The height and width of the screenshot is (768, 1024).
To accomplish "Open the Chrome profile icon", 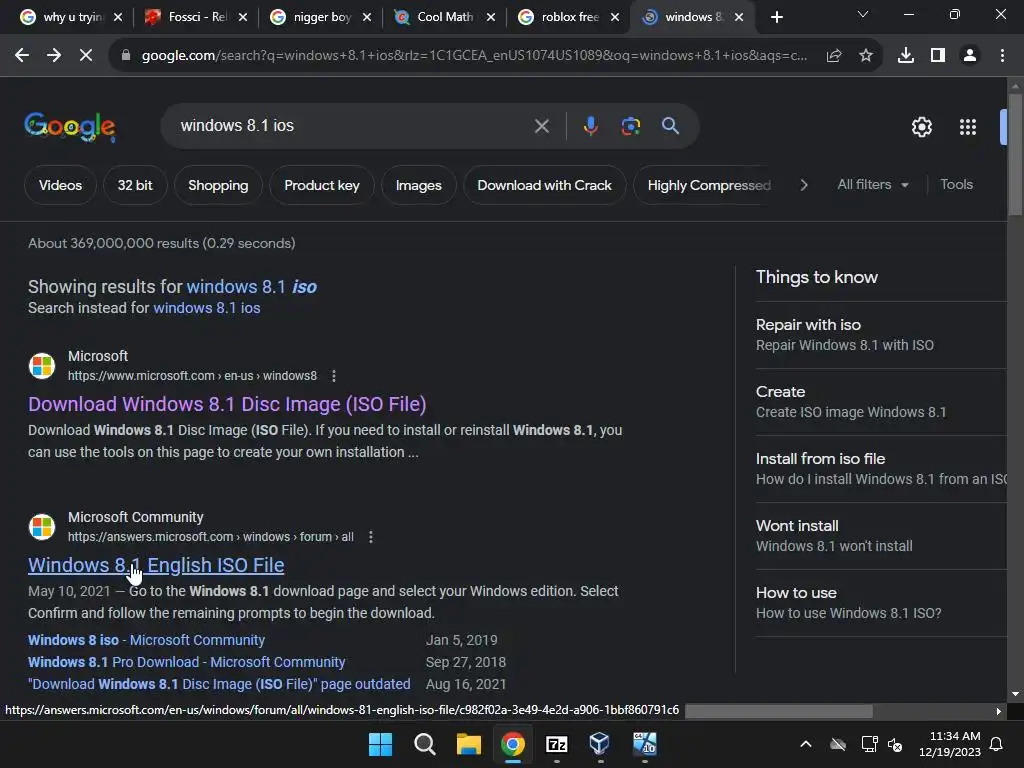I will tap(970, 56).
